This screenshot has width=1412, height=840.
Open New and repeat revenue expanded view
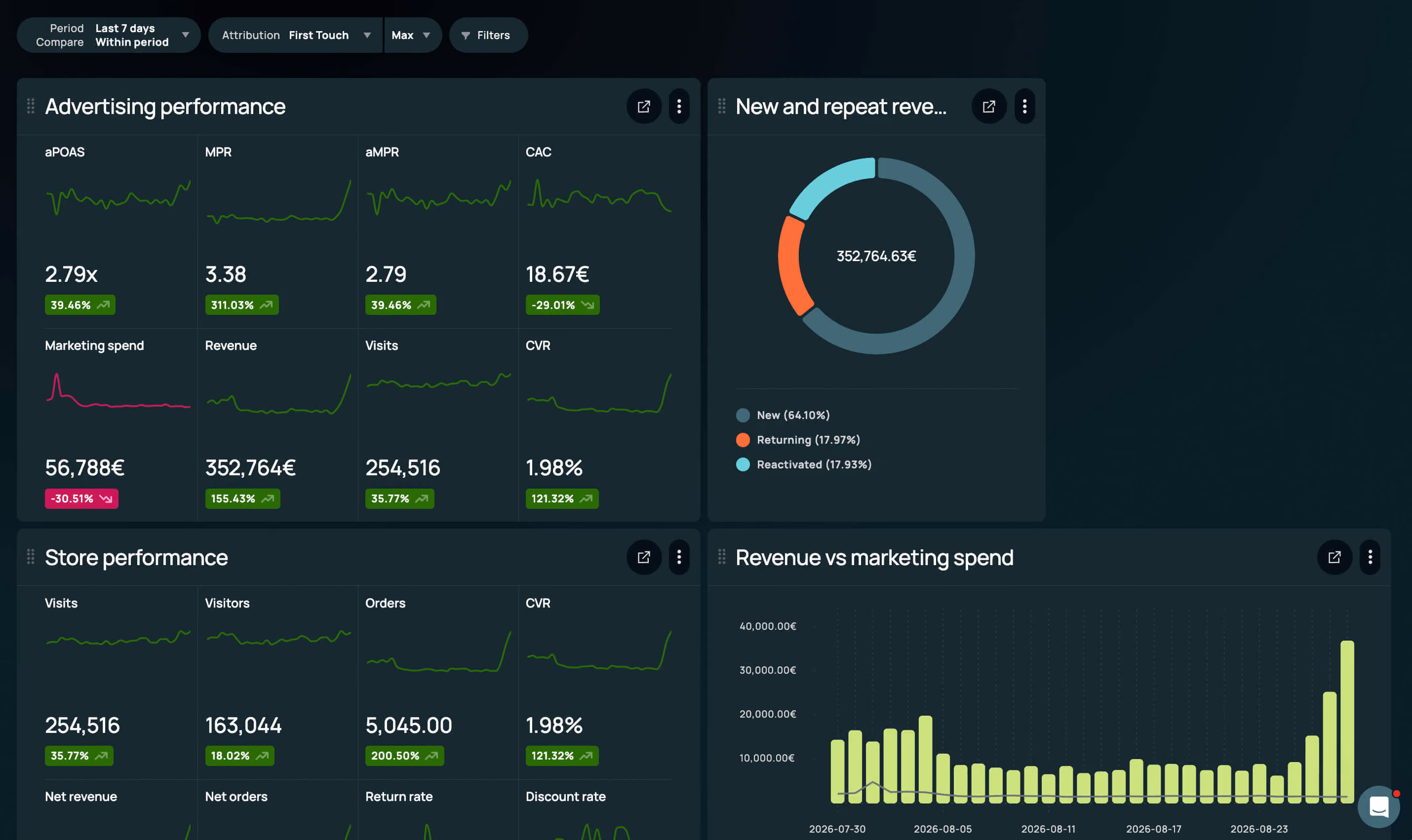point(988,107)
